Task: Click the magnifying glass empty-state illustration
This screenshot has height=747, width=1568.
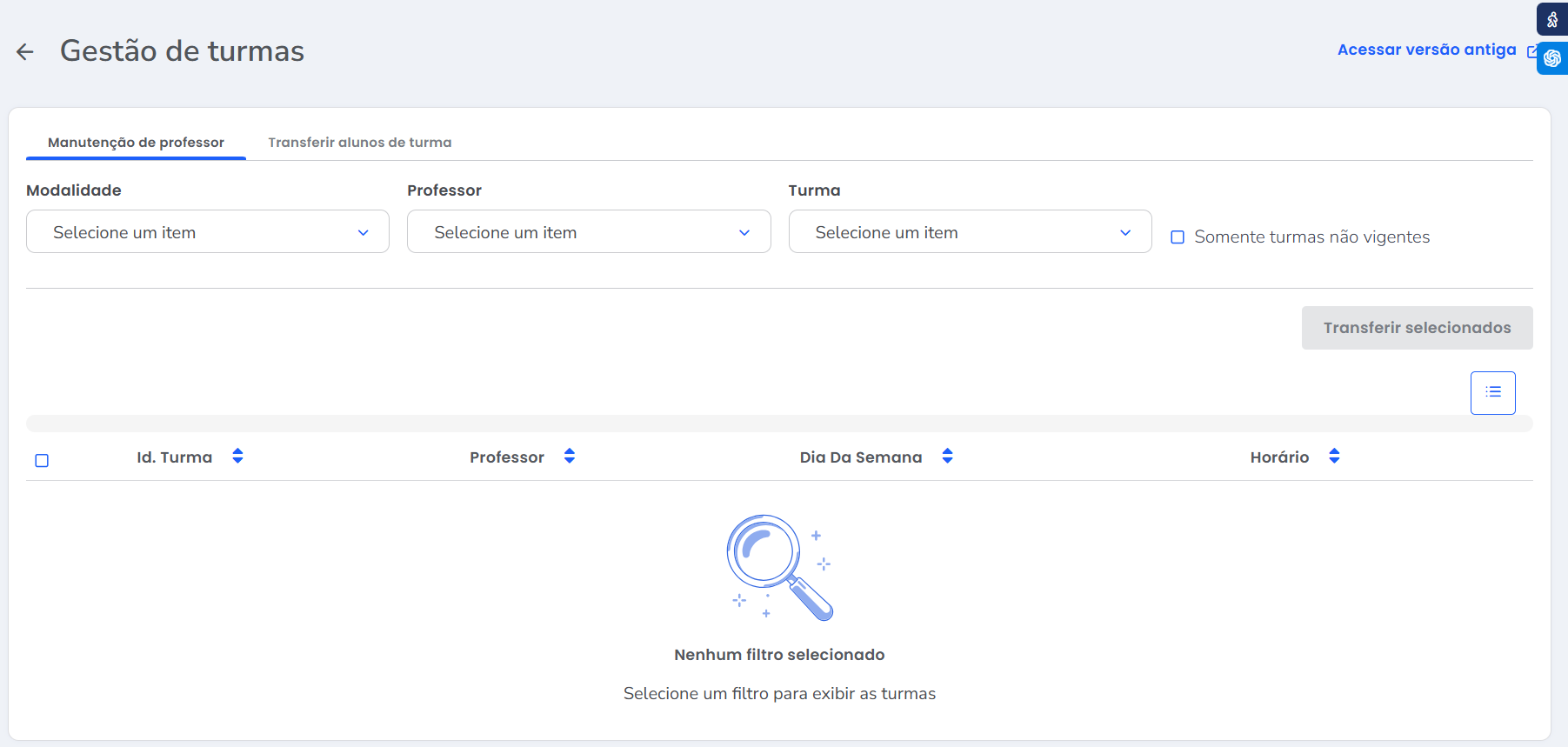Action: pos(778,567)
